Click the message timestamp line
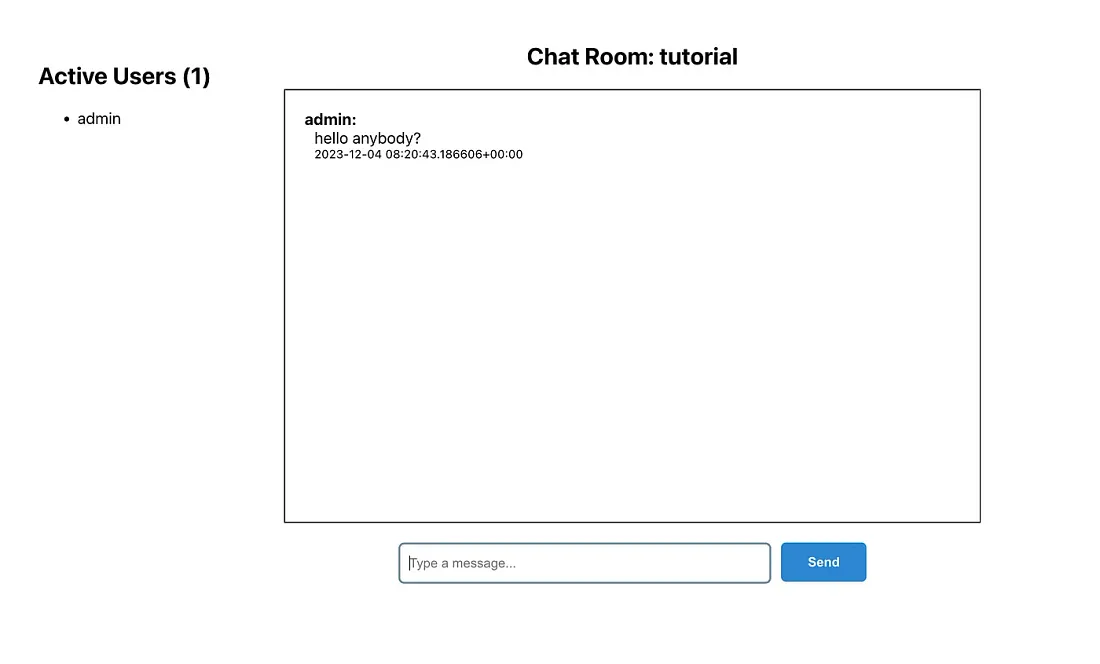Viewport: 1100px width, 664px height. (418, 154)
